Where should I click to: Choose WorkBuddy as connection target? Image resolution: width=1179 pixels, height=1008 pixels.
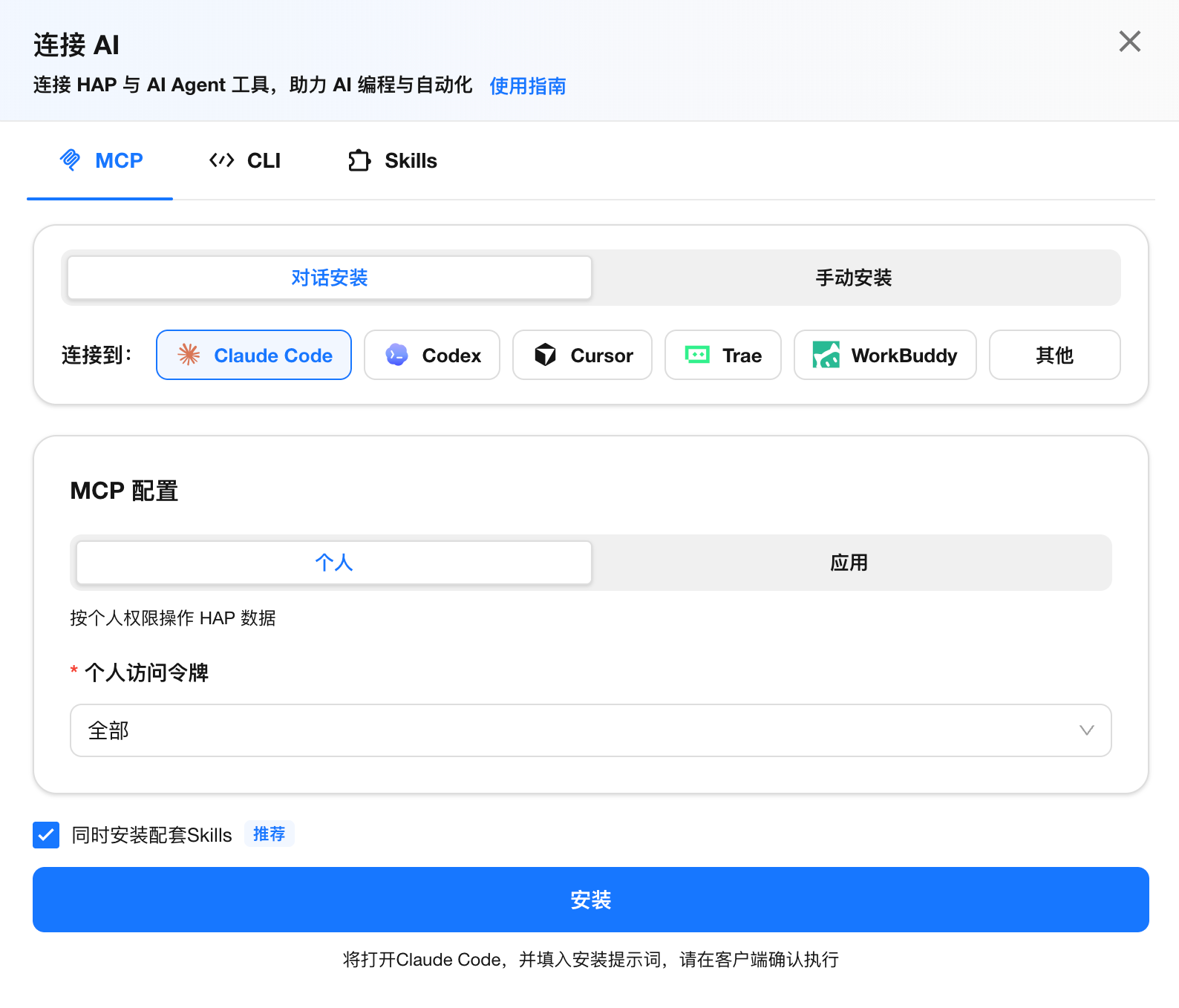click(x=885, y=355)
